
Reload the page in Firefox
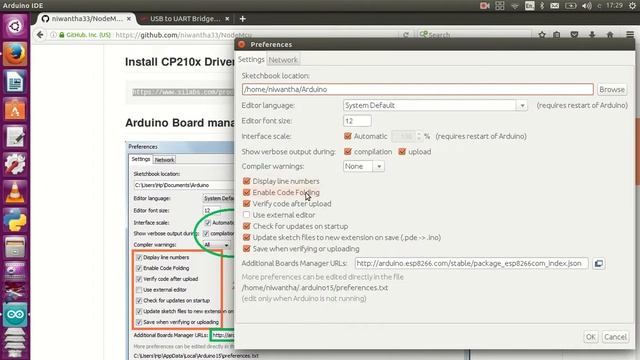[x=405, y=35]
